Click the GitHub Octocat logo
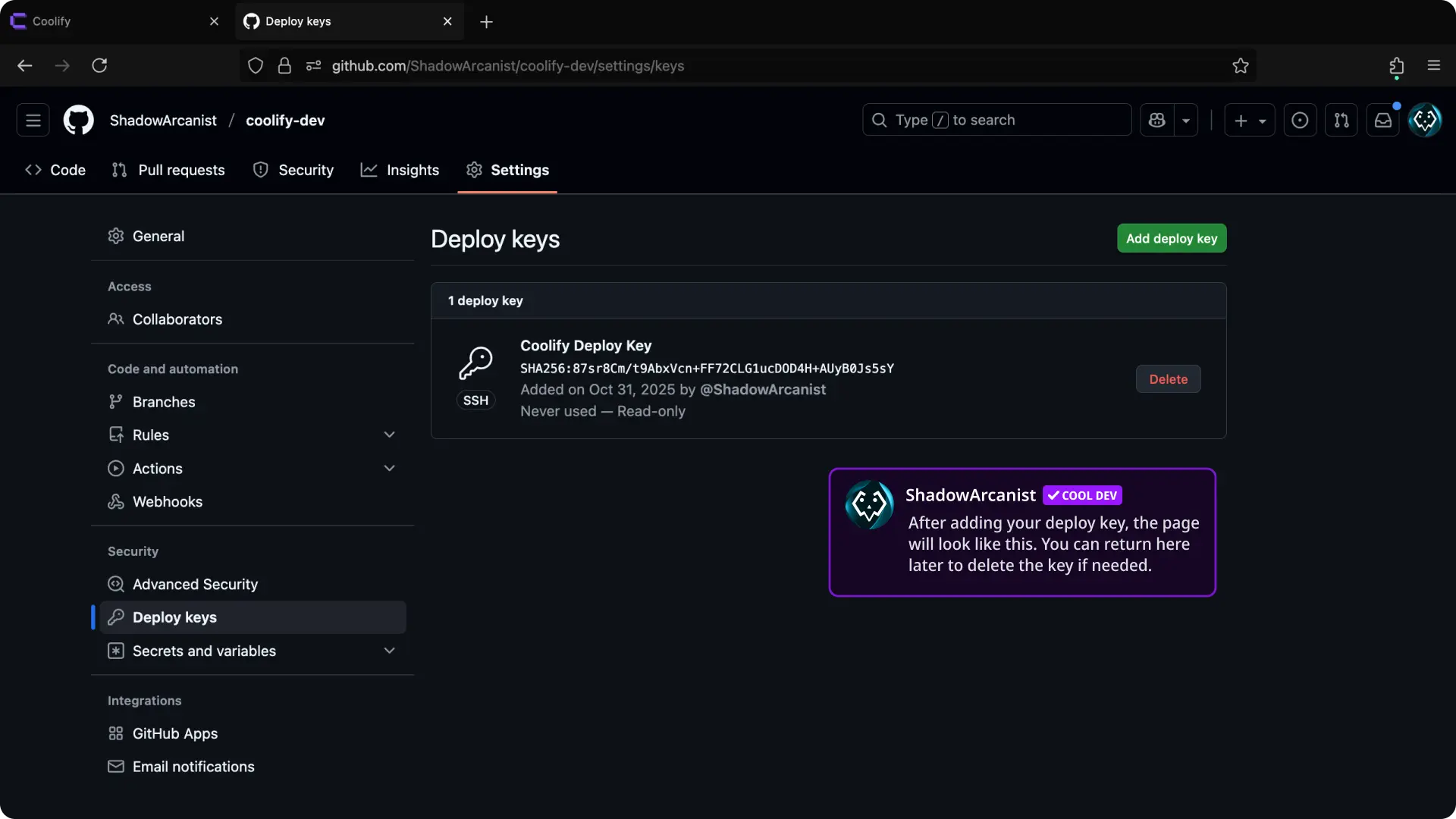Image resolution: width=1456 pixels, height=819 pixels. [x=78, y=120]
